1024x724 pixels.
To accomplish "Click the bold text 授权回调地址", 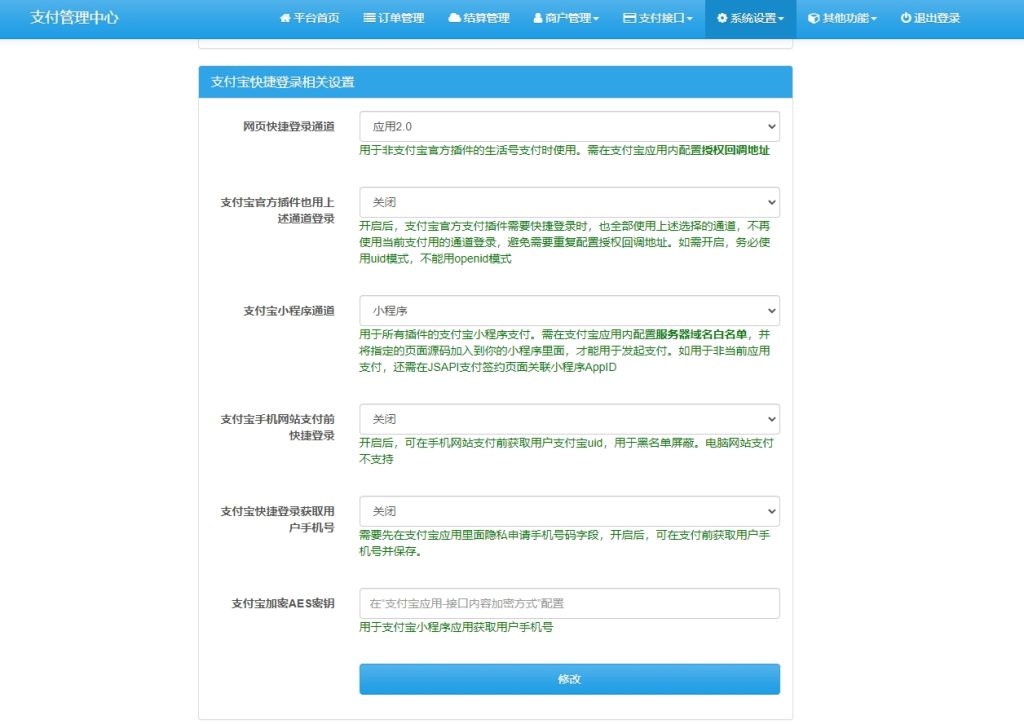I will click(x=735, y=150).
